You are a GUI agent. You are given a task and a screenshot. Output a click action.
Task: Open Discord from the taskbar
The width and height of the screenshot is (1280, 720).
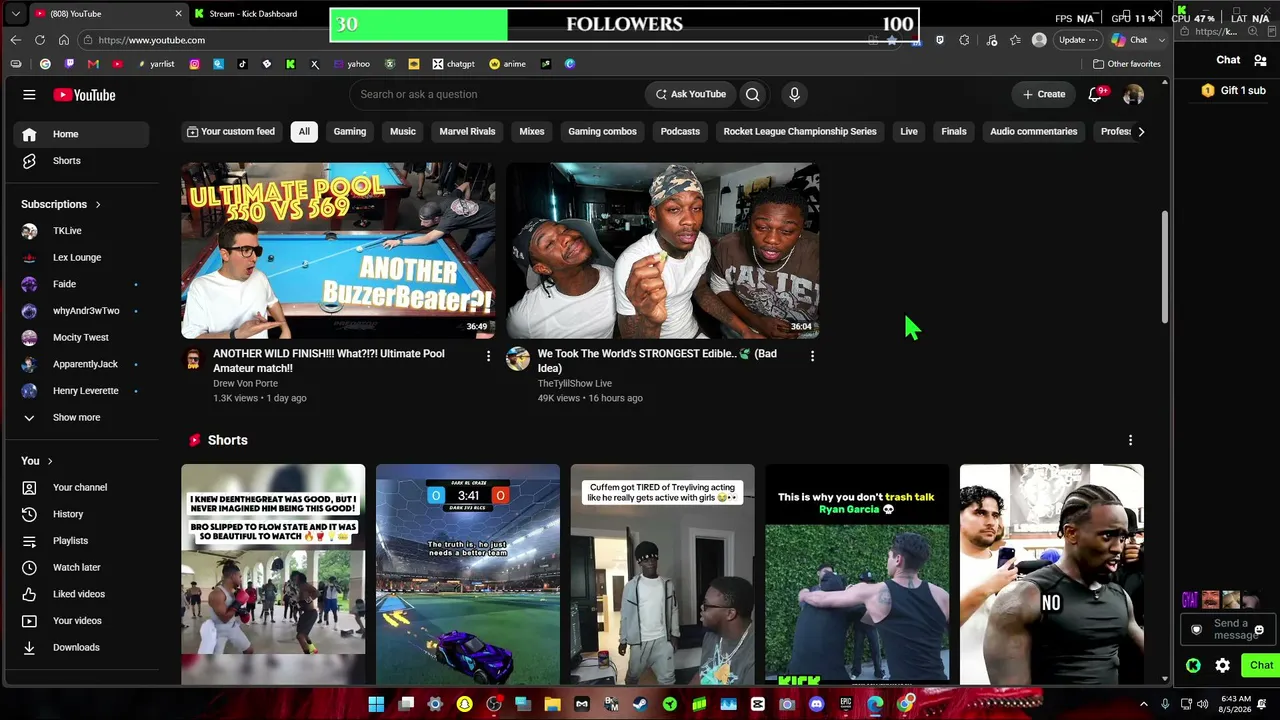816,704
